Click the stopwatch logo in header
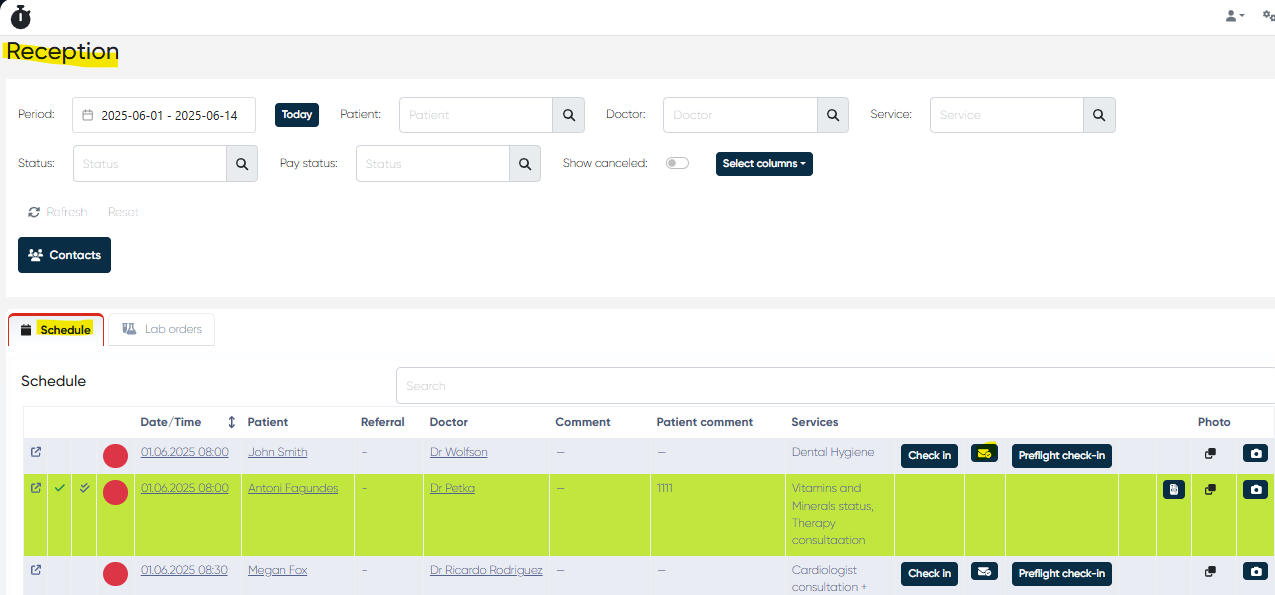The width and height of the screenshot is (1275, 595). (20, 16)
